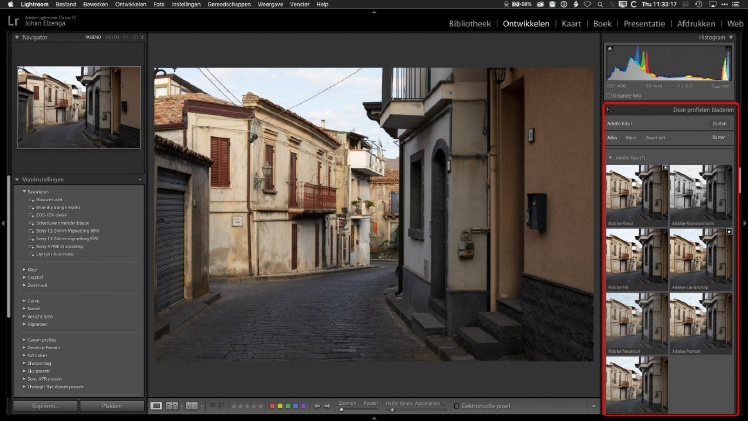Show the filmstrip with bottom arrow
Screen dimensions: 748x421
374,418
